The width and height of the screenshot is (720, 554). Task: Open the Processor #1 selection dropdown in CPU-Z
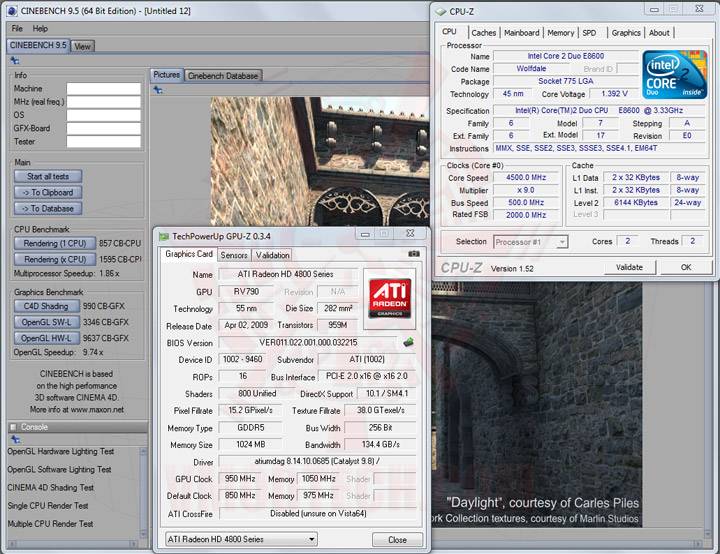[x=530, y=242]
